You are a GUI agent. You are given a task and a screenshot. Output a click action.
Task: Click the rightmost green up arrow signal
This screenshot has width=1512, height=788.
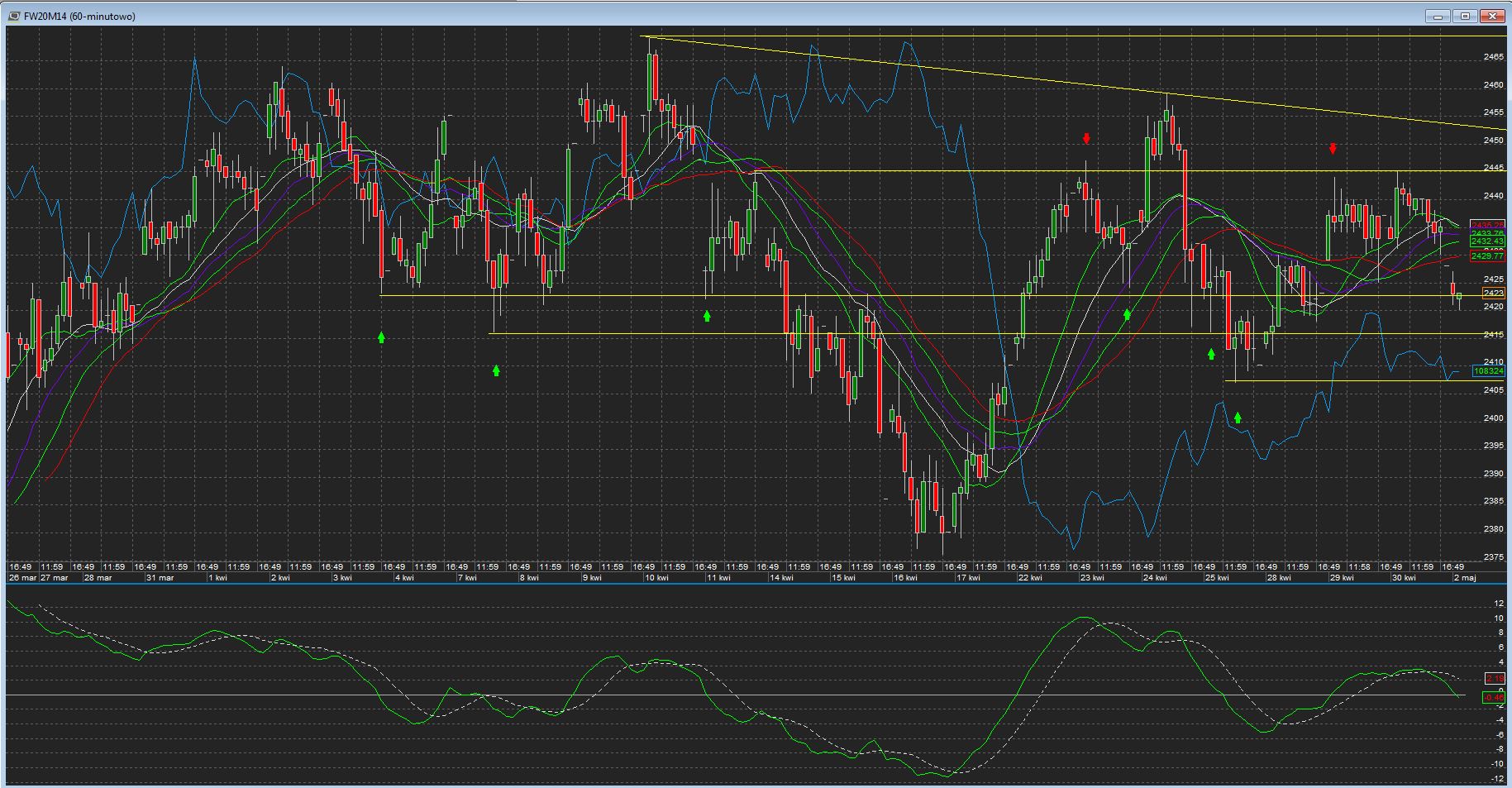coord(1238,418)
